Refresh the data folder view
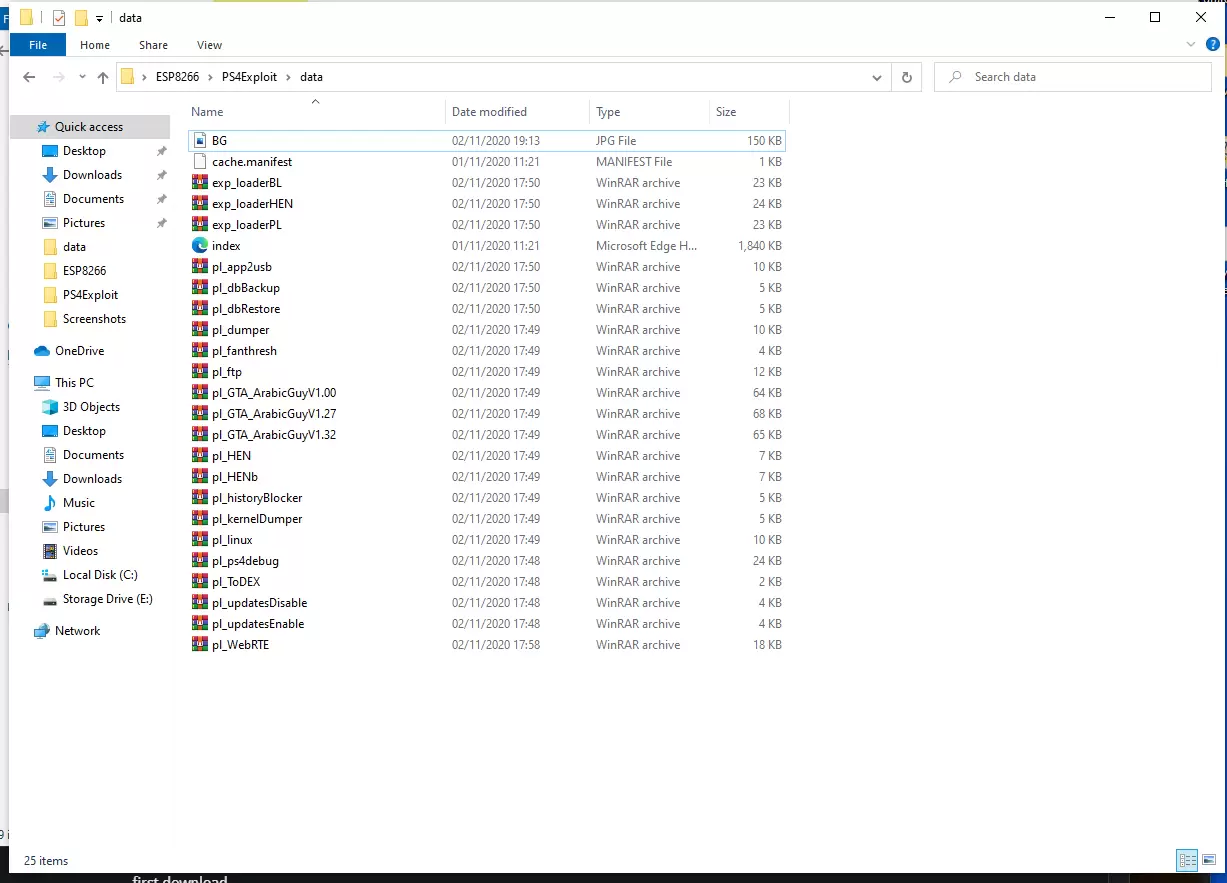Image resolution: width=1227 pixels, height=883 pixels. (x=907, y=77)
